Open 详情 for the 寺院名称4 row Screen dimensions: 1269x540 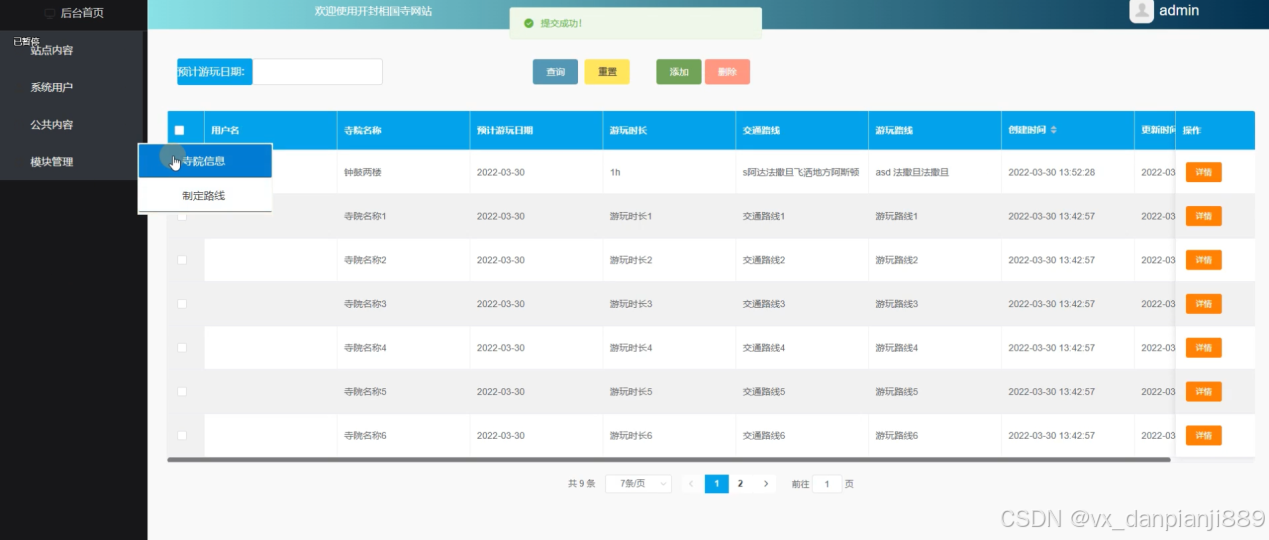[1203, 348]
